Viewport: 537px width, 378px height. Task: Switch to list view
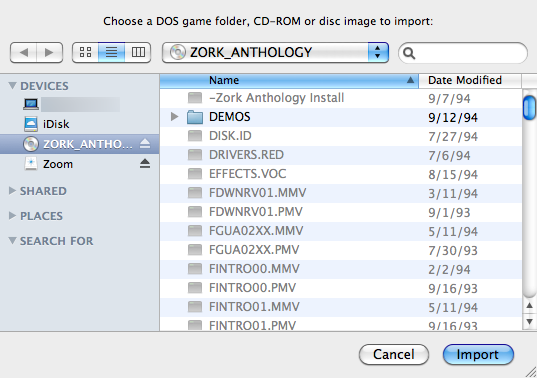(111, 52)
